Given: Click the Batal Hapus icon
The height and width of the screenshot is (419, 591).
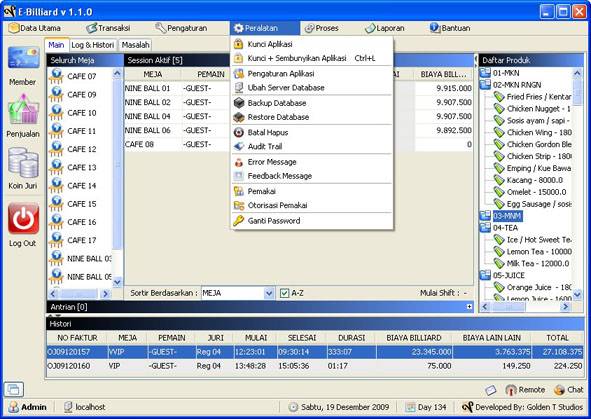Looking at the screenshot, I should (239, 133).
